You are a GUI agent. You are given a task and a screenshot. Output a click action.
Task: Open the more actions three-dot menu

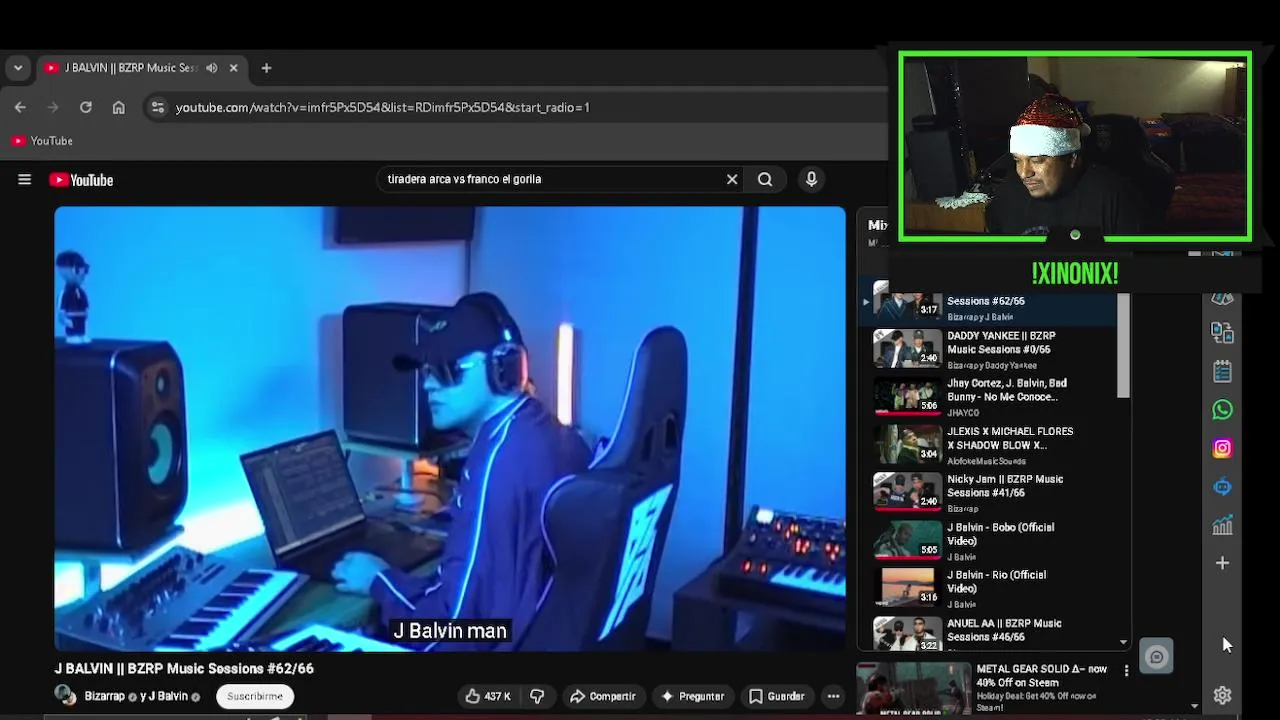coord(833,696)
